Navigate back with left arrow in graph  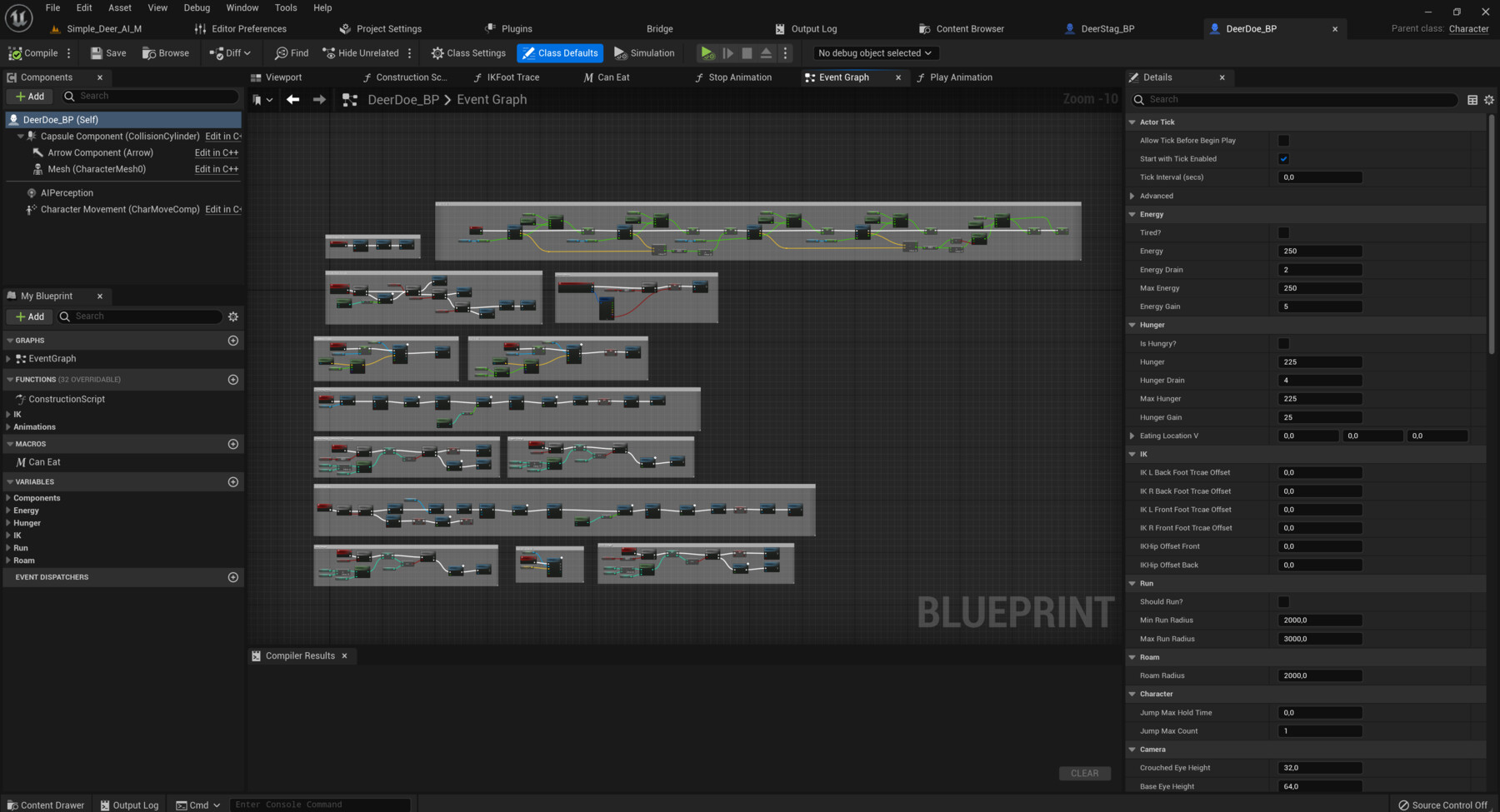tap(292, 100)
